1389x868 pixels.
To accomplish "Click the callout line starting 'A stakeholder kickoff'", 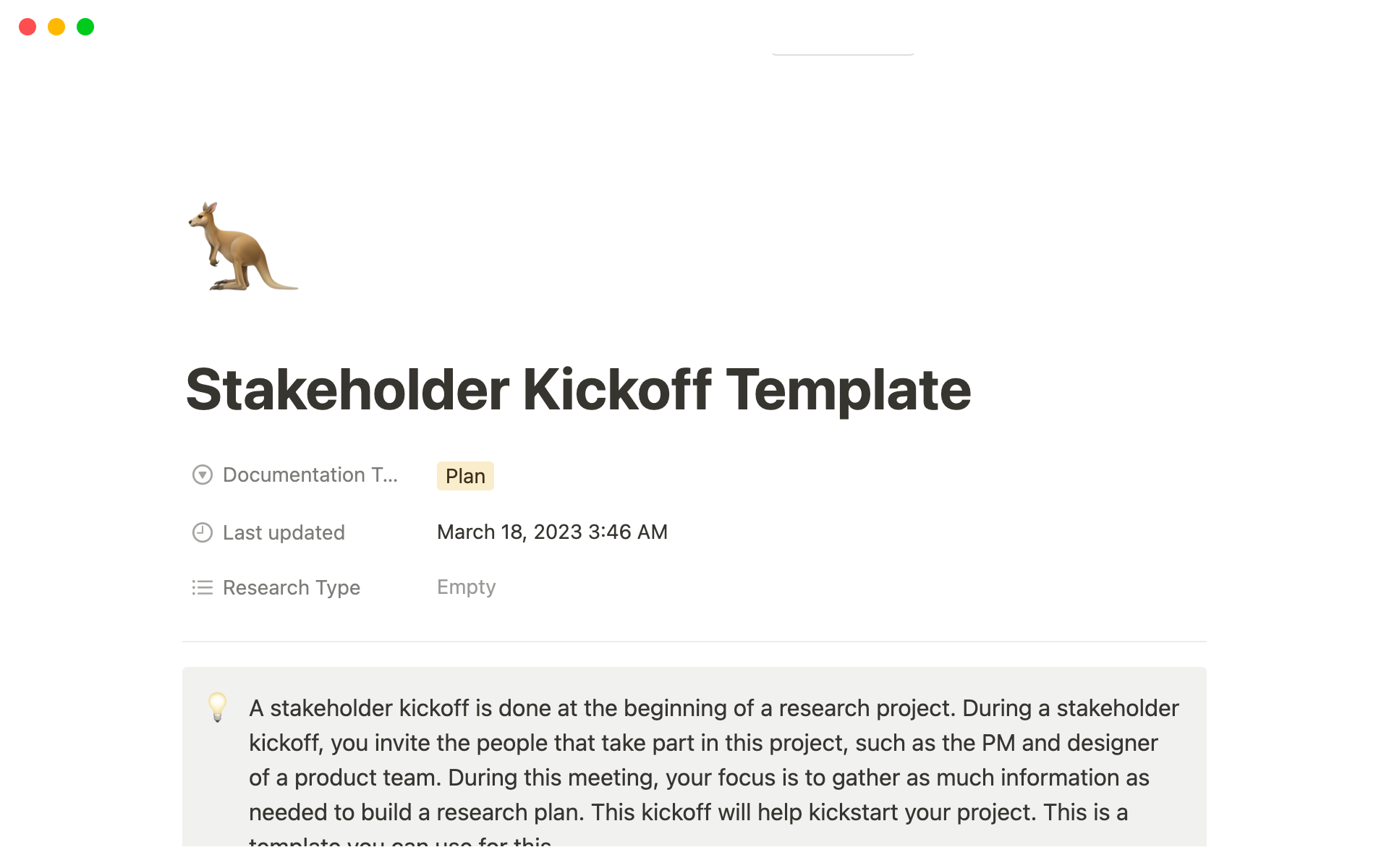I will point(713,708).
